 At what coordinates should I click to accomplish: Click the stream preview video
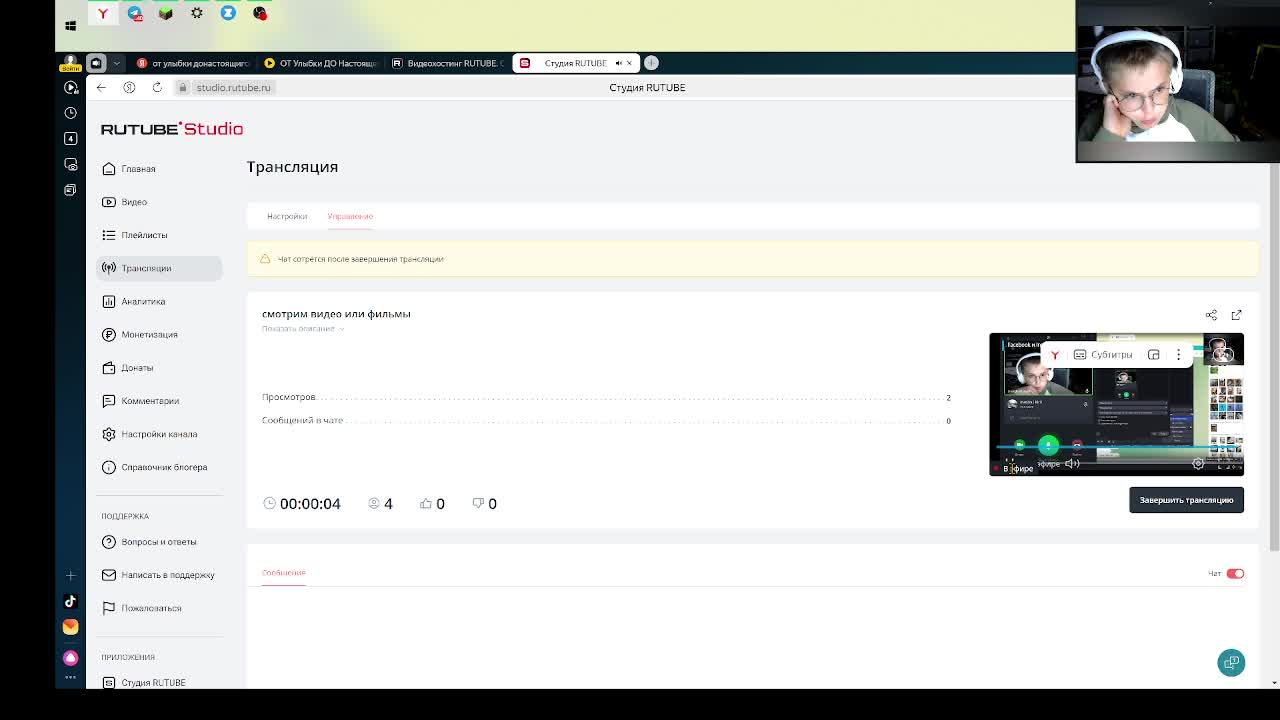pos(1116,404)
